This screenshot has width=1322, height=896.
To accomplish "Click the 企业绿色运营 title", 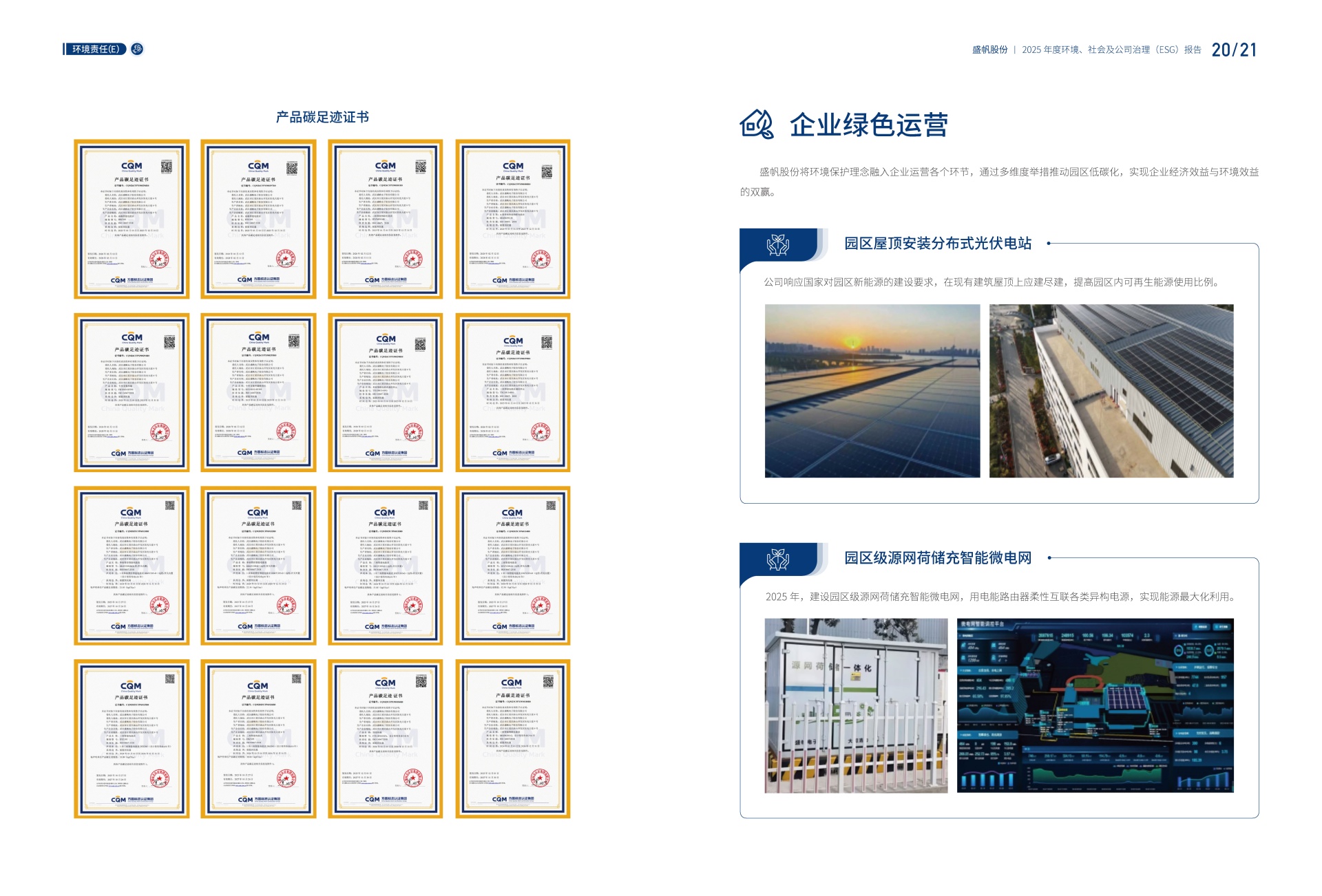I will (868, 125).
